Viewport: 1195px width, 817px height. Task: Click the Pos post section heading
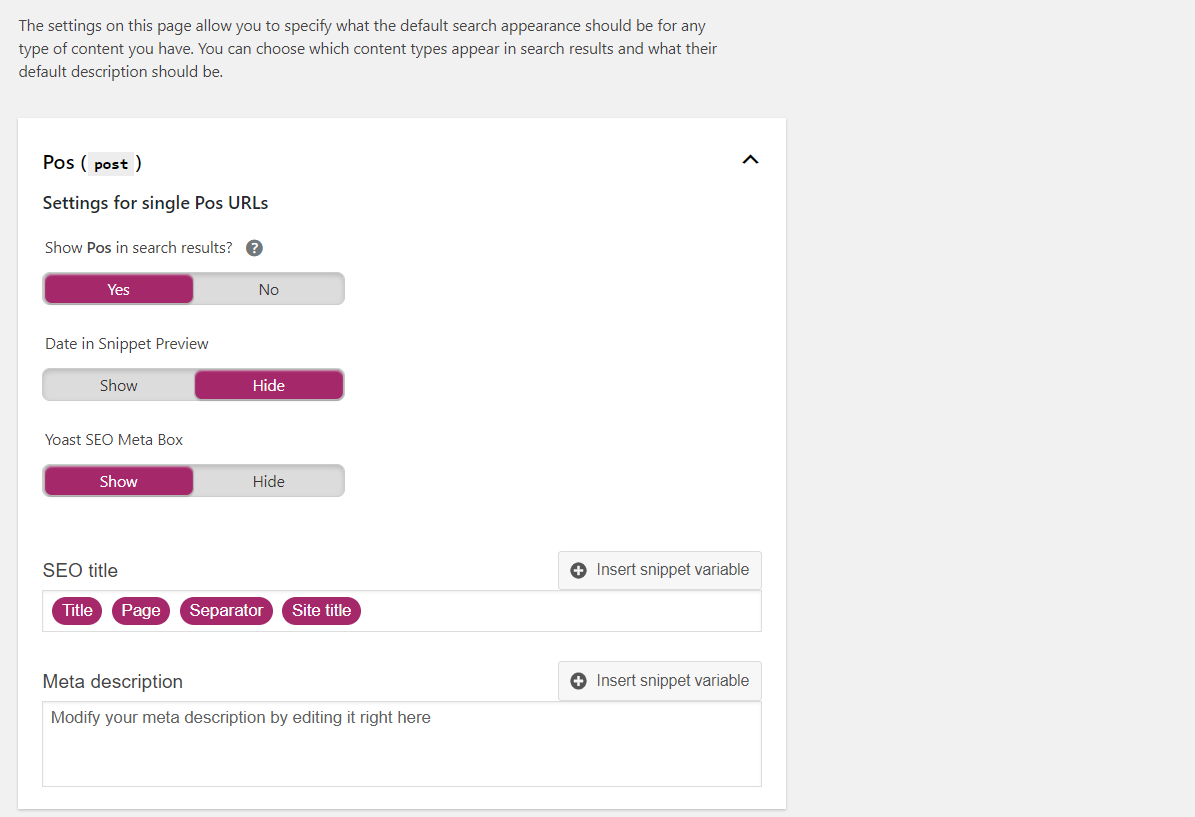[92, 163]
